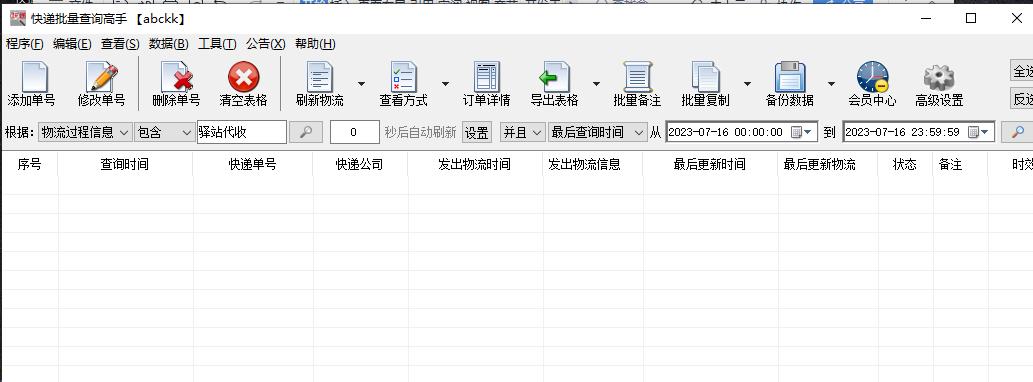Click the 发出物流时间 column header
Image resolution: width=1033 pixels, height=382 pixels.
475,165
